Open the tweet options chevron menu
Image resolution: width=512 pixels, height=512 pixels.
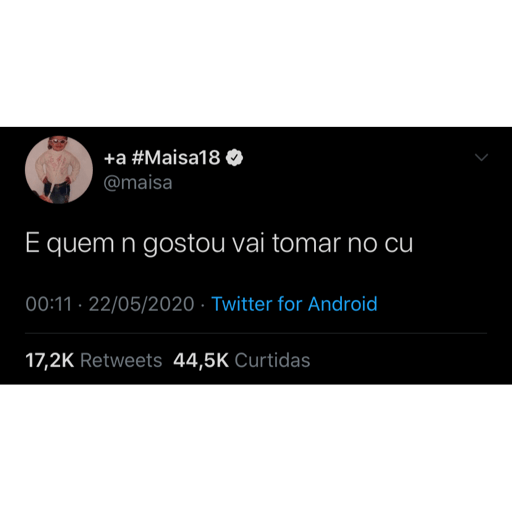coord(481,157)
